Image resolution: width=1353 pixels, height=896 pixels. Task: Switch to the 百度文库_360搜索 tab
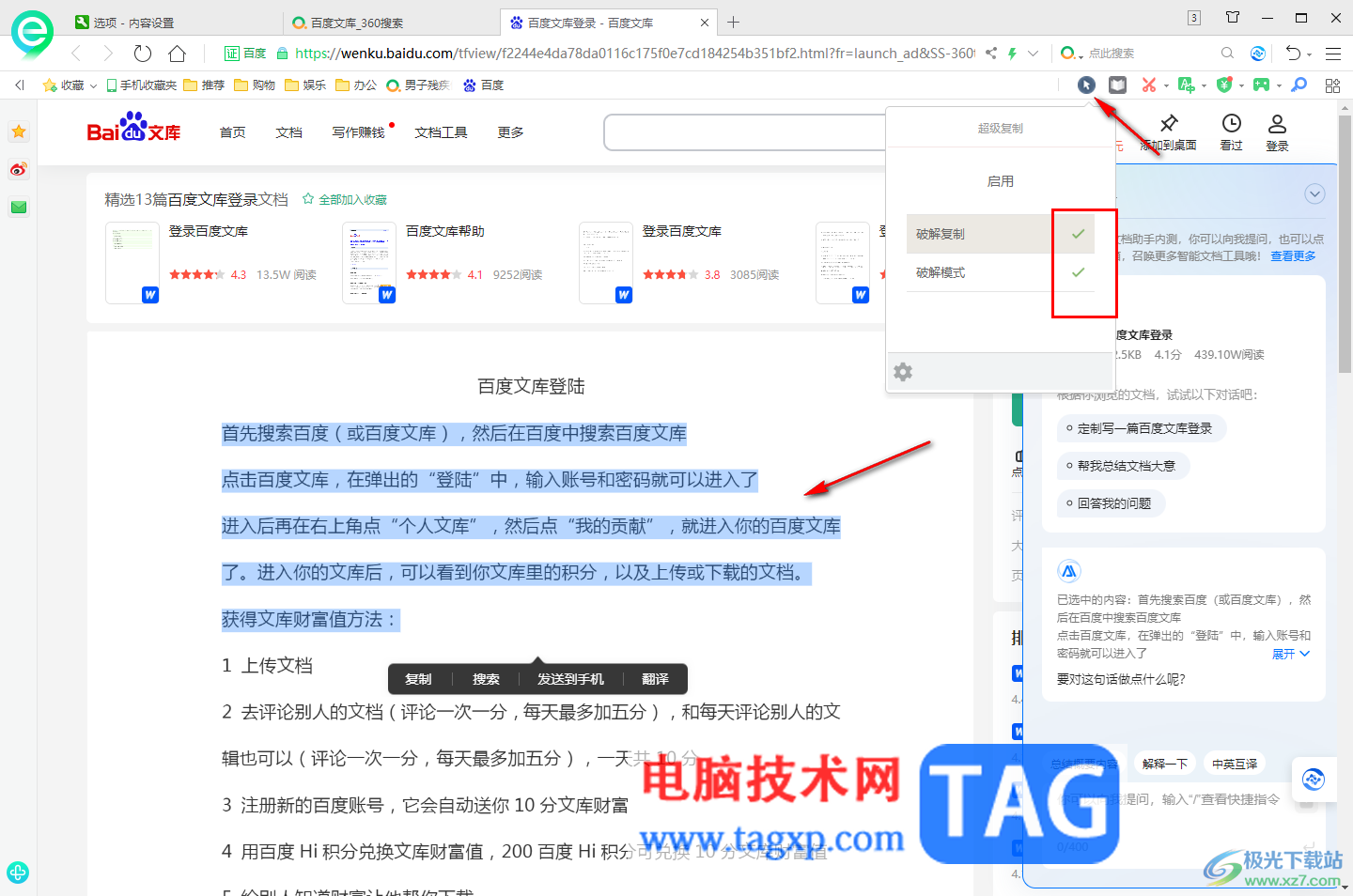pos(392,23)
